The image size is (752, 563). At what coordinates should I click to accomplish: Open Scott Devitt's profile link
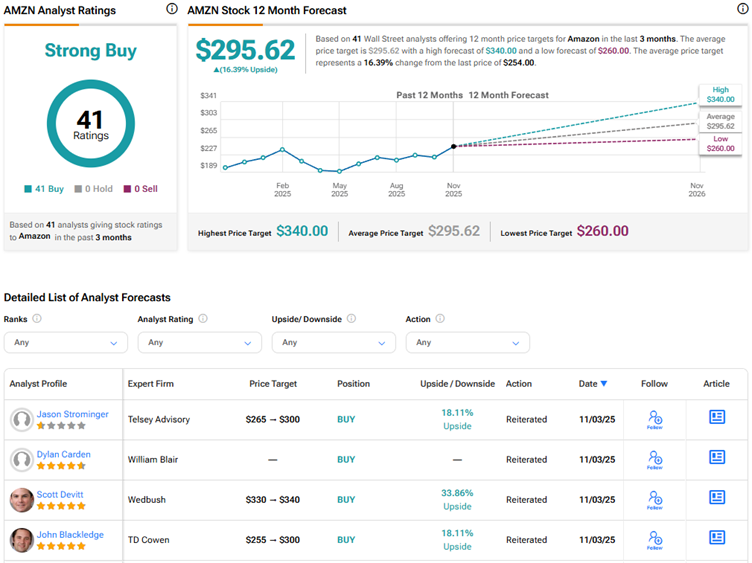pyautogui.click(x=60, y=494)
